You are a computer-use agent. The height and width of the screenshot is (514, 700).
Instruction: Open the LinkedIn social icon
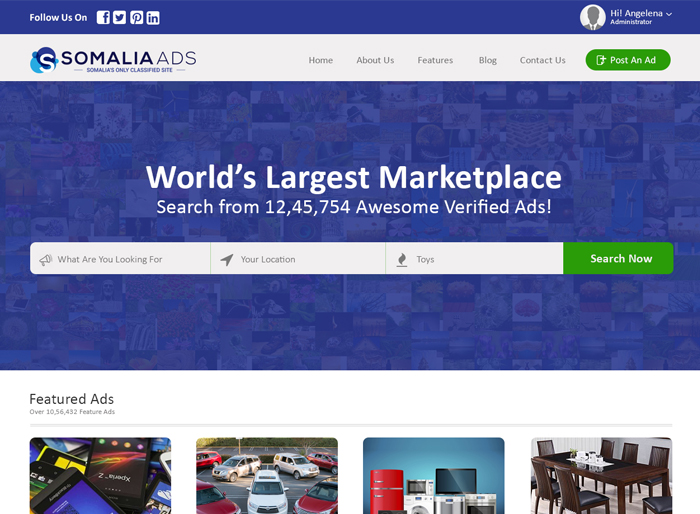153,17
